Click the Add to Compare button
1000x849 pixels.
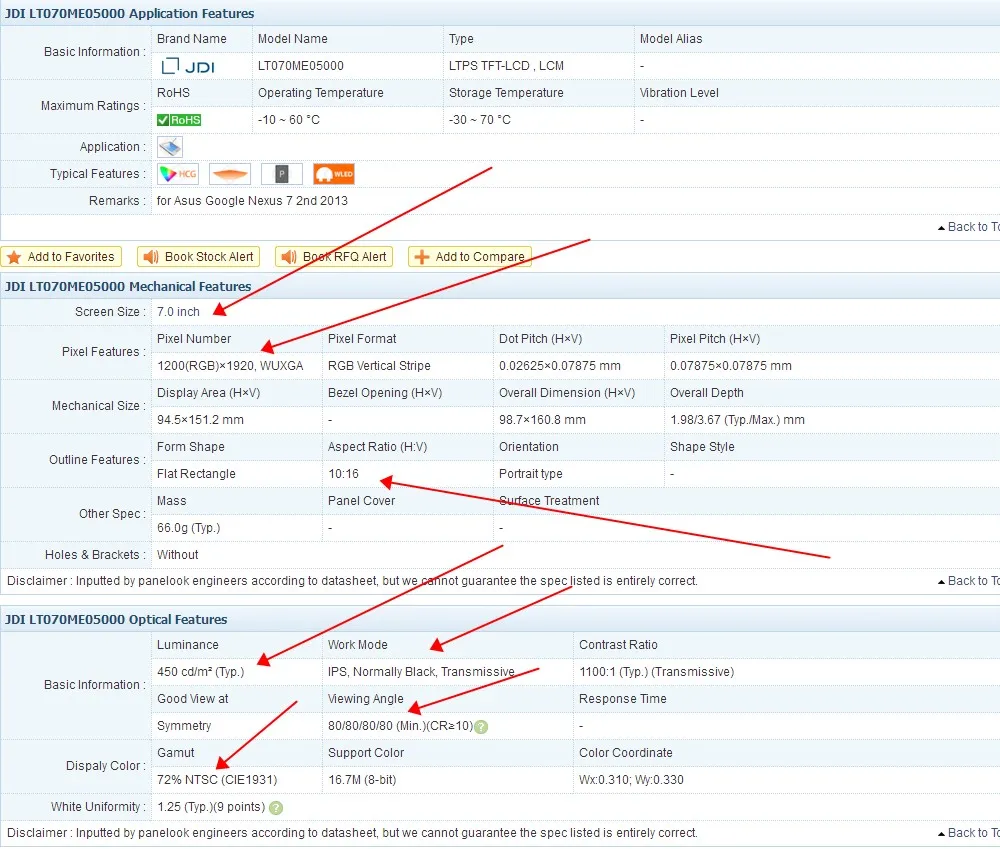469,257
